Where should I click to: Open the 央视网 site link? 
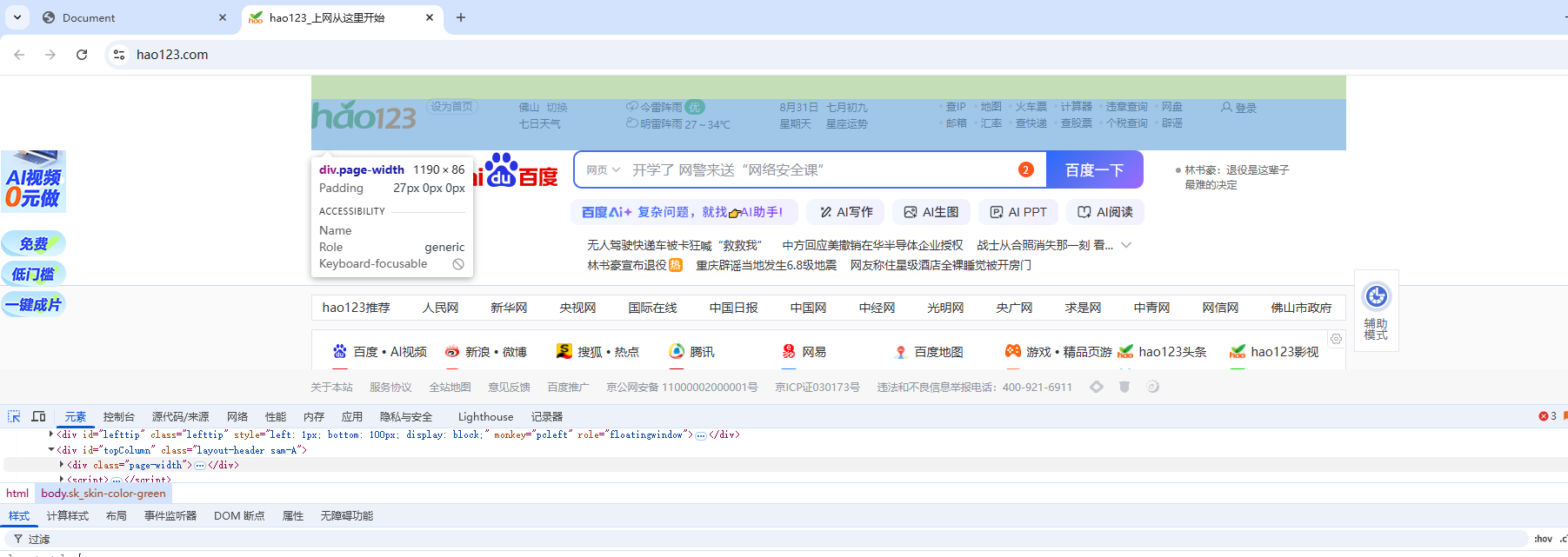tap(577, 308)
